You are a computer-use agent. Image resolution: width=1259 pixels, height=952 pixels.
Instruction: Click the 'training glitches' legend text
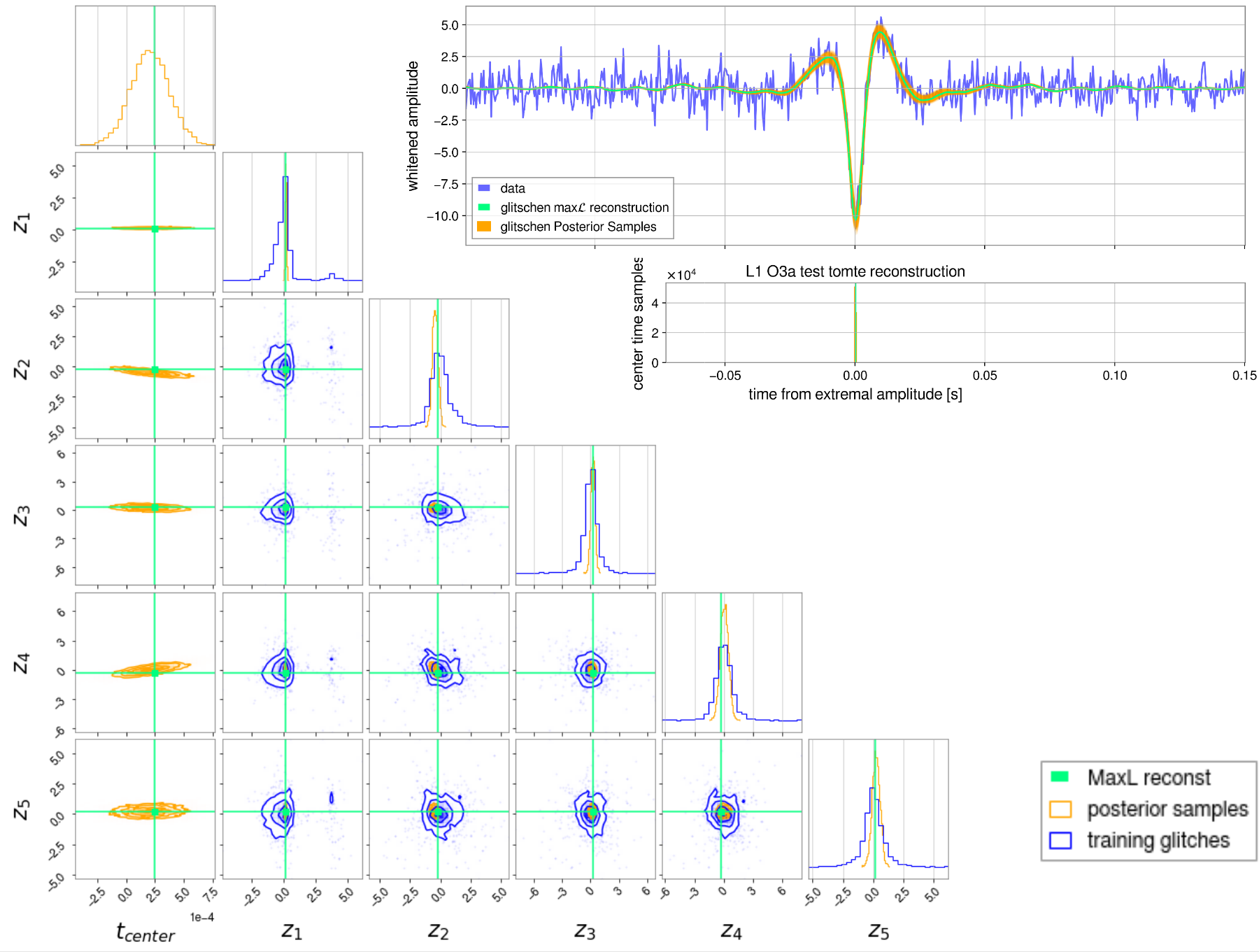coord(1158,840)
